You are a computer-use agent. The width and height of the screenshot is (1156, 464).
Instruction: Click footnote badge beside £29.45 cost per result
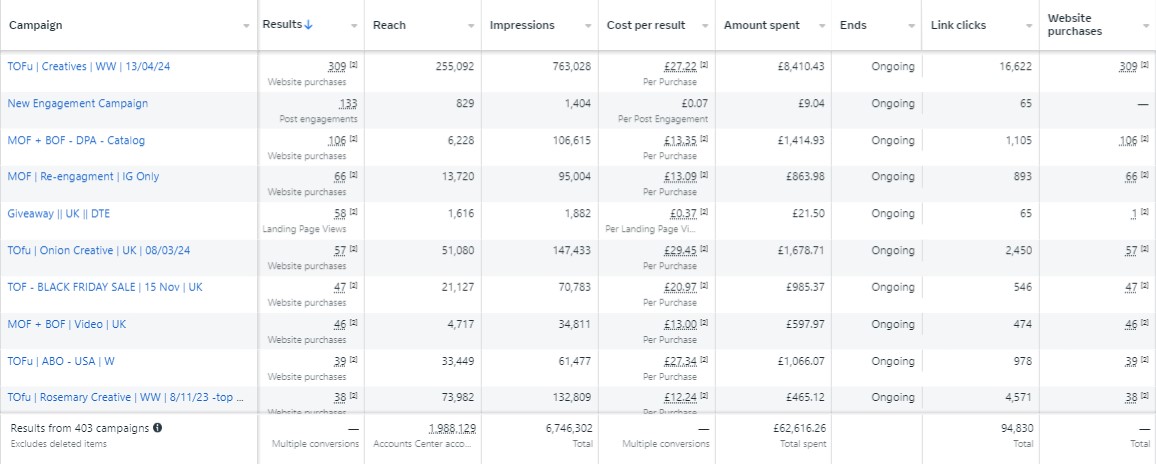[x=705, y=251]
